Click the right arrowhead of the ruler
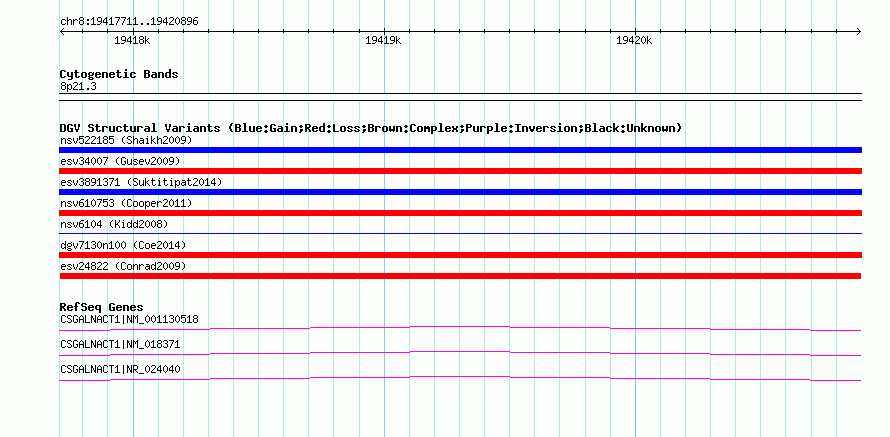The width and height of the screenshot is (890, 437). [859, 31]
